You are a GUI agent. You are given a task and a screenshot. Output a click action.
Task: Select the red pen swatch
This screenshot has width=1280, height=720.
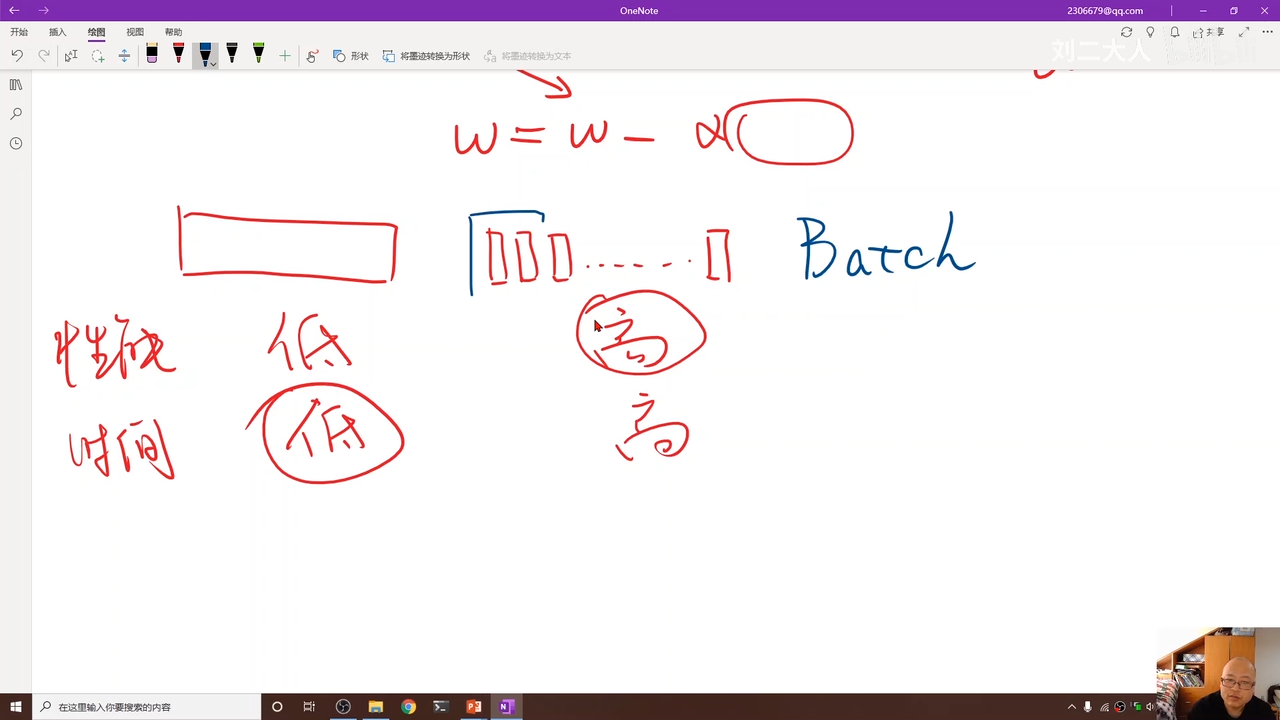(x=178, y=54)
